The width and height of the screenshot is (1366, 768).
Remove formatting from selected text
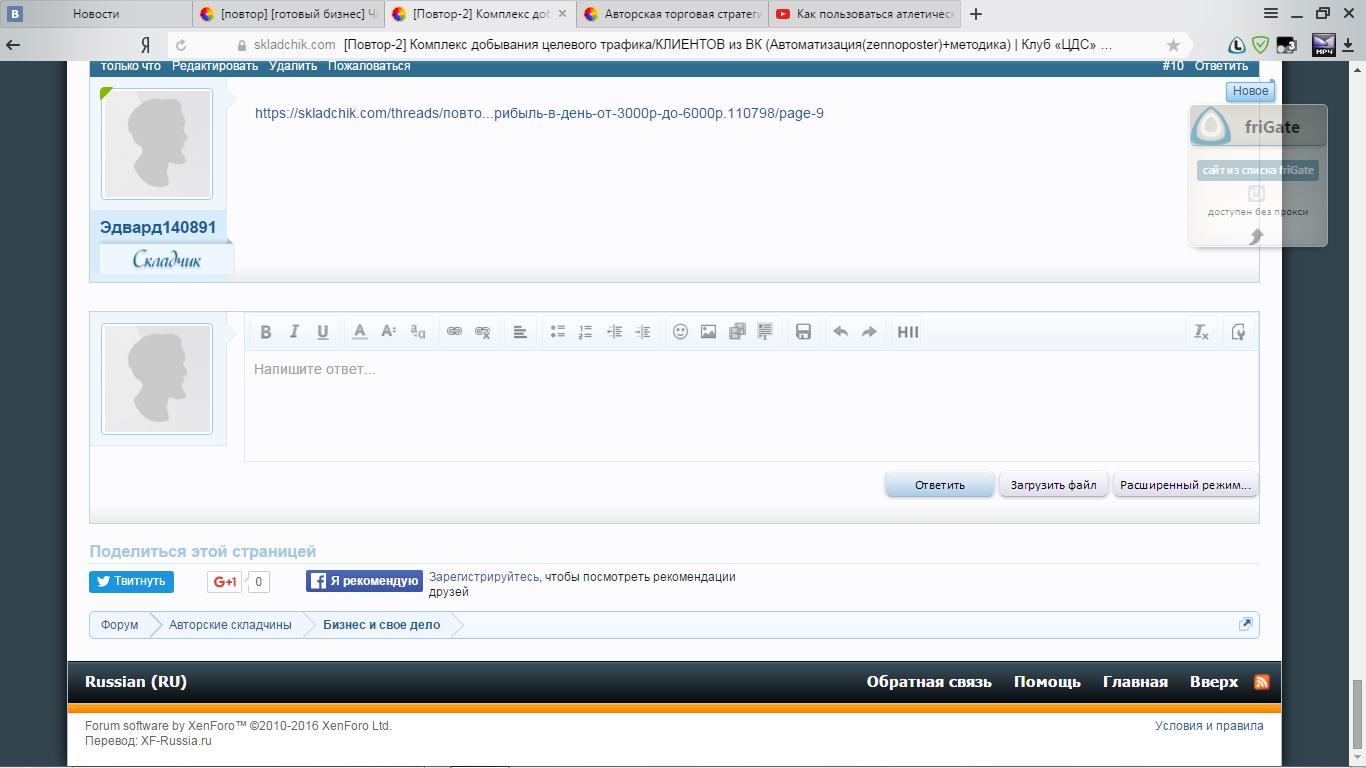coord(1202,332)
